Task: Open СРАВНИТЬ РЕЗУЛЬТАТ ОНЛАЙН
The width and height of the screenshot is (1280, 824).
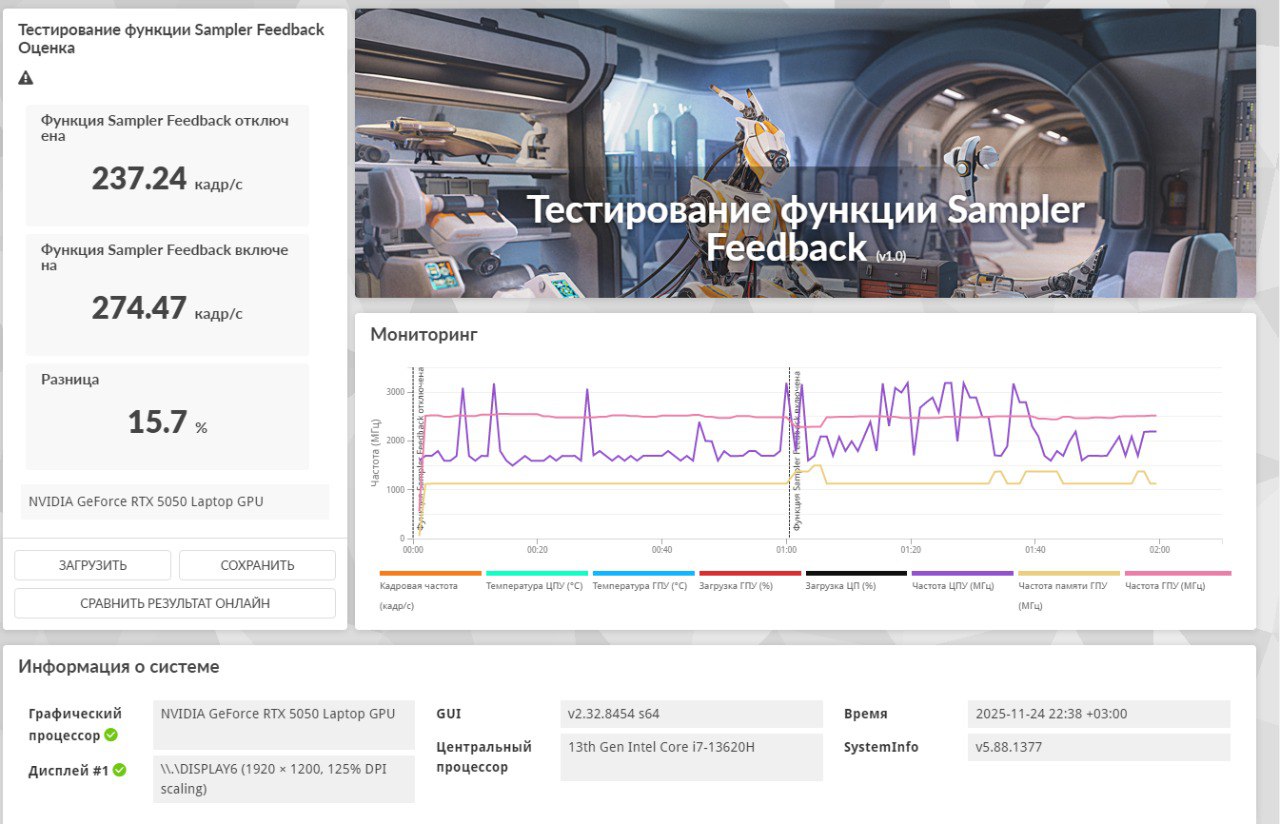Action: tap(175, 603)
